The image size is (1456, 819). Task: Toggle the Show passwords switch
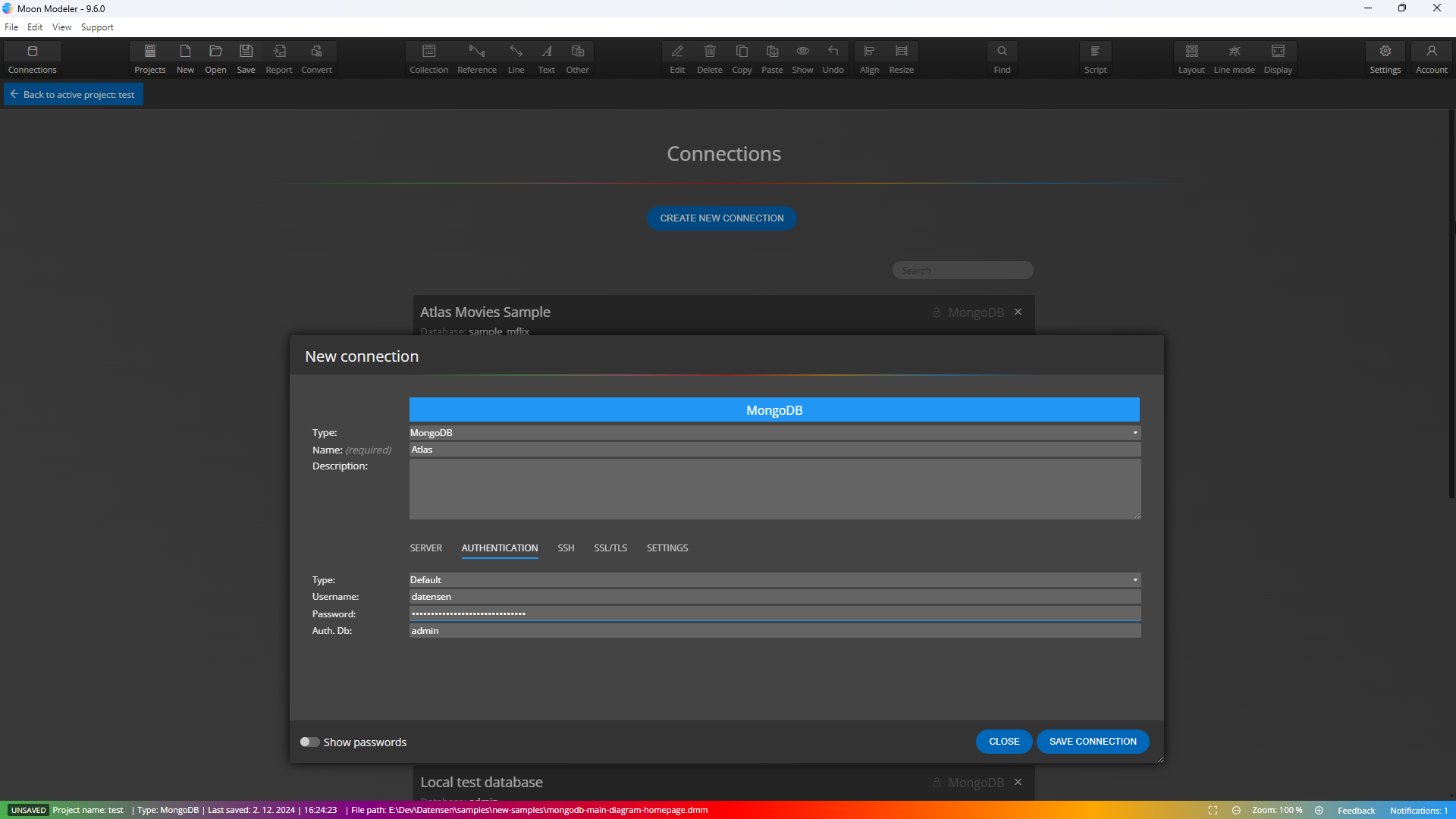click(309, 742)
